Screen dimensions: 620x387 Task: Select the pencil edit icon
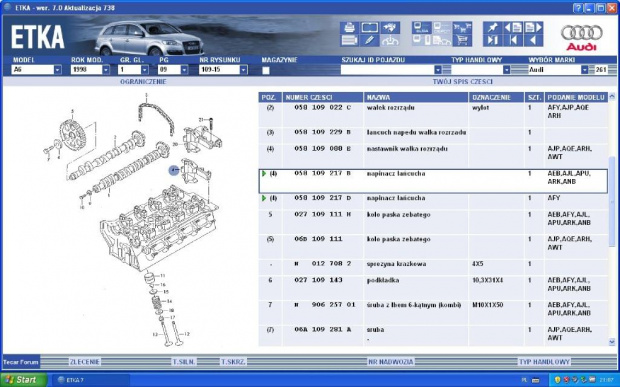370,40
